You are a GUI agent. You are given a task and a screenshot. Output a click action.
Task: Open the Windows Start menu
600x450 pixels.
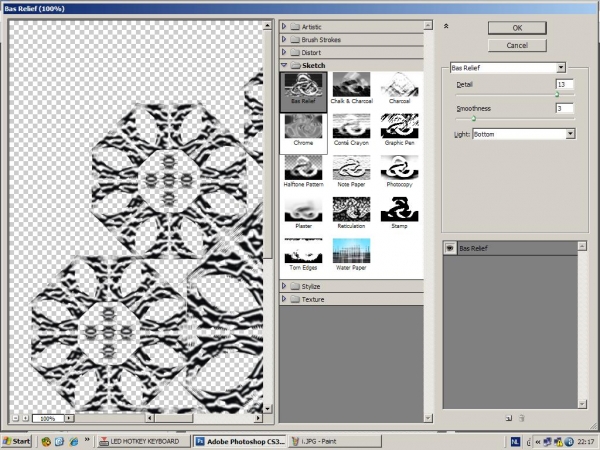point(16,441)
